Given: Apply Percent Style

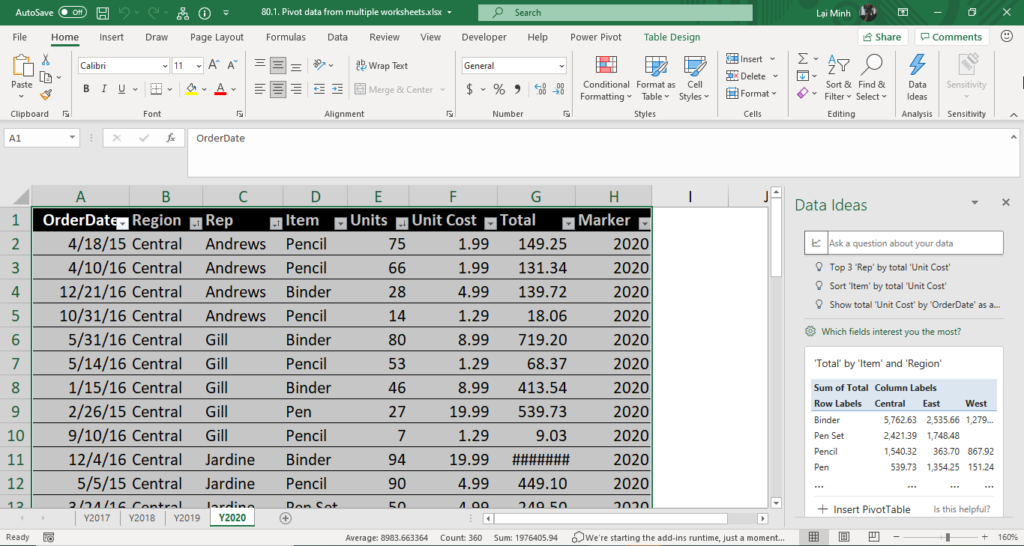Looking at the screenshot, I should click(499, 89).
